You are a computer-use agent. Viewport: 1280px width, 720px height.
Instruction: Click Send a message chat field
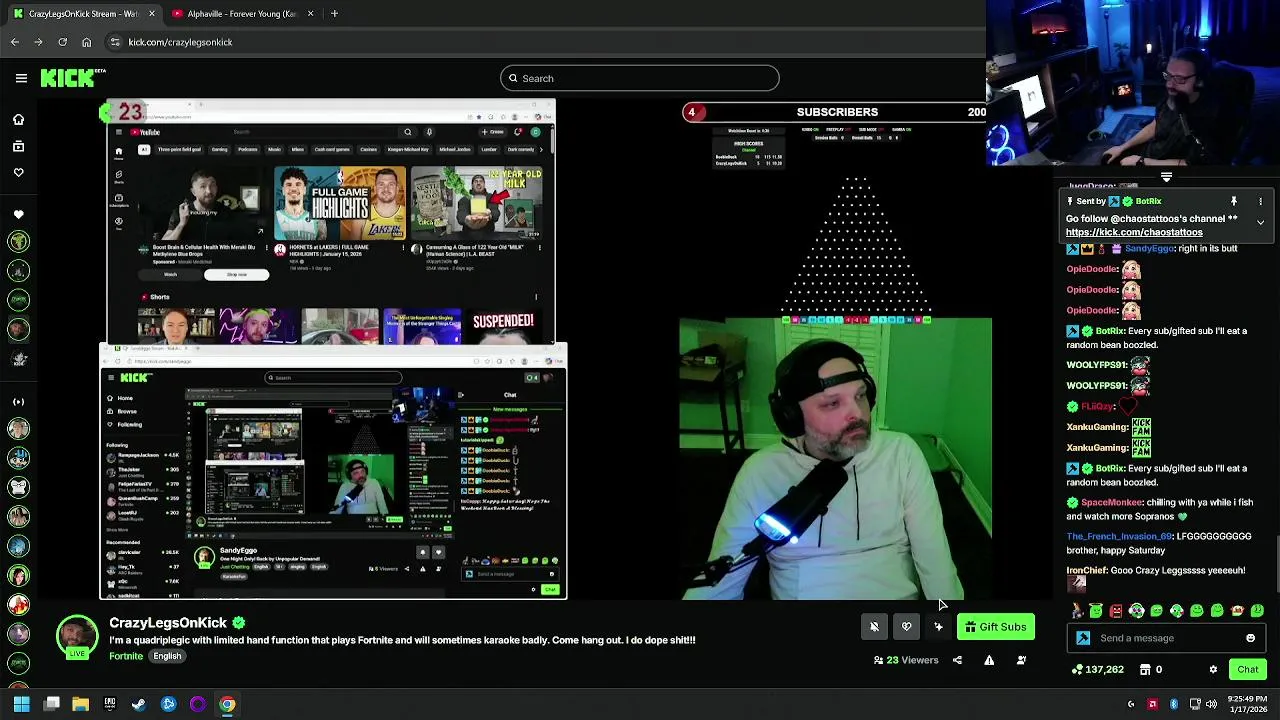[1165, 638]
